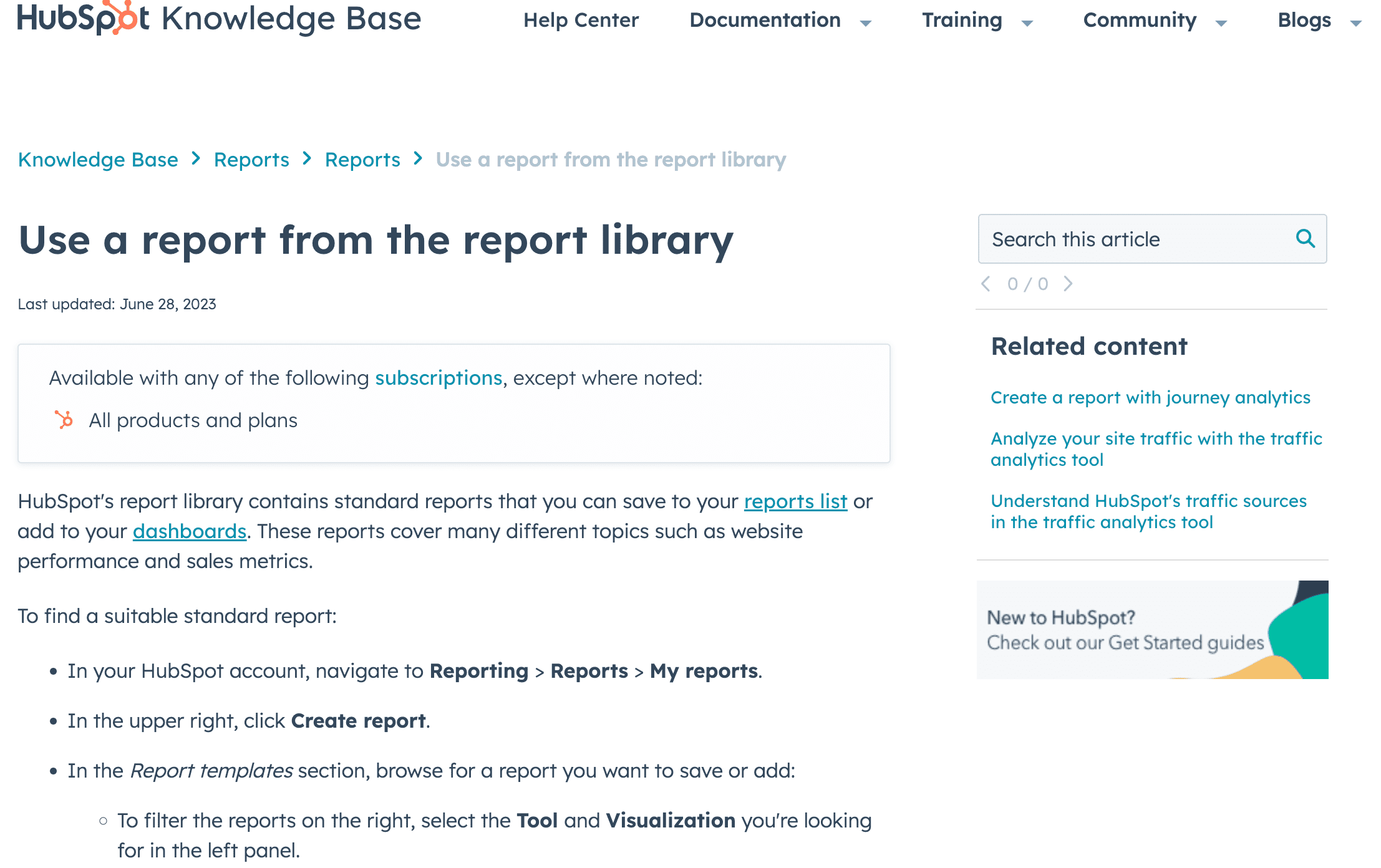Open the reports list link
Screen dimensions: 1381x868
coord(795,501)
